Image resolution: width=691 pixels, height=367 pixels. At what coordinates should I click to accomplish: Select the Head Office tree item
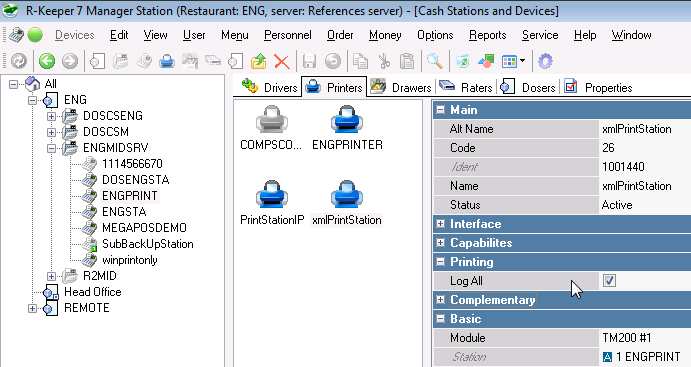(93, 292)
